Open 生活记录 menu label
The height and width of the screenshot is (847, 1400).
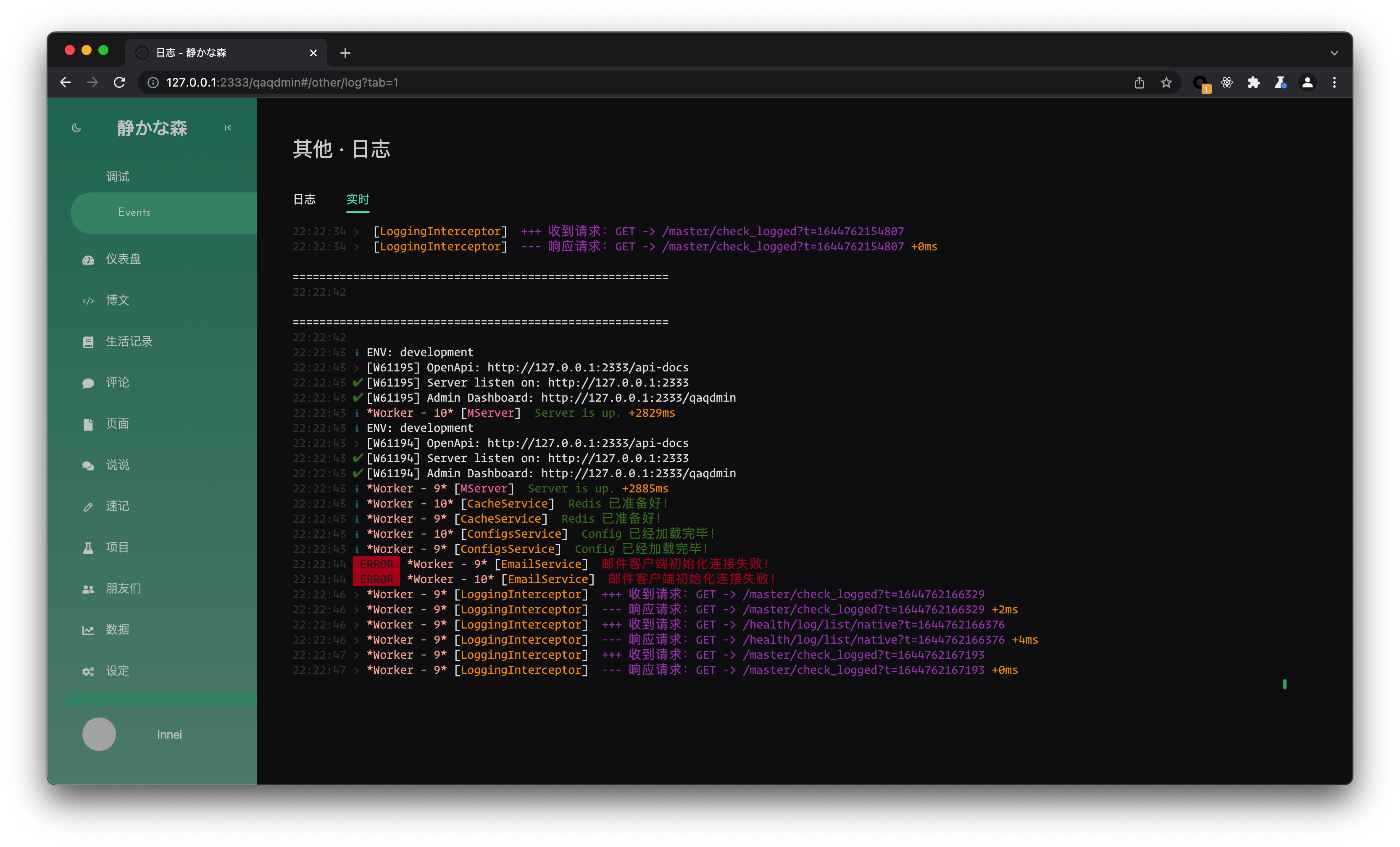pos(129,342)
